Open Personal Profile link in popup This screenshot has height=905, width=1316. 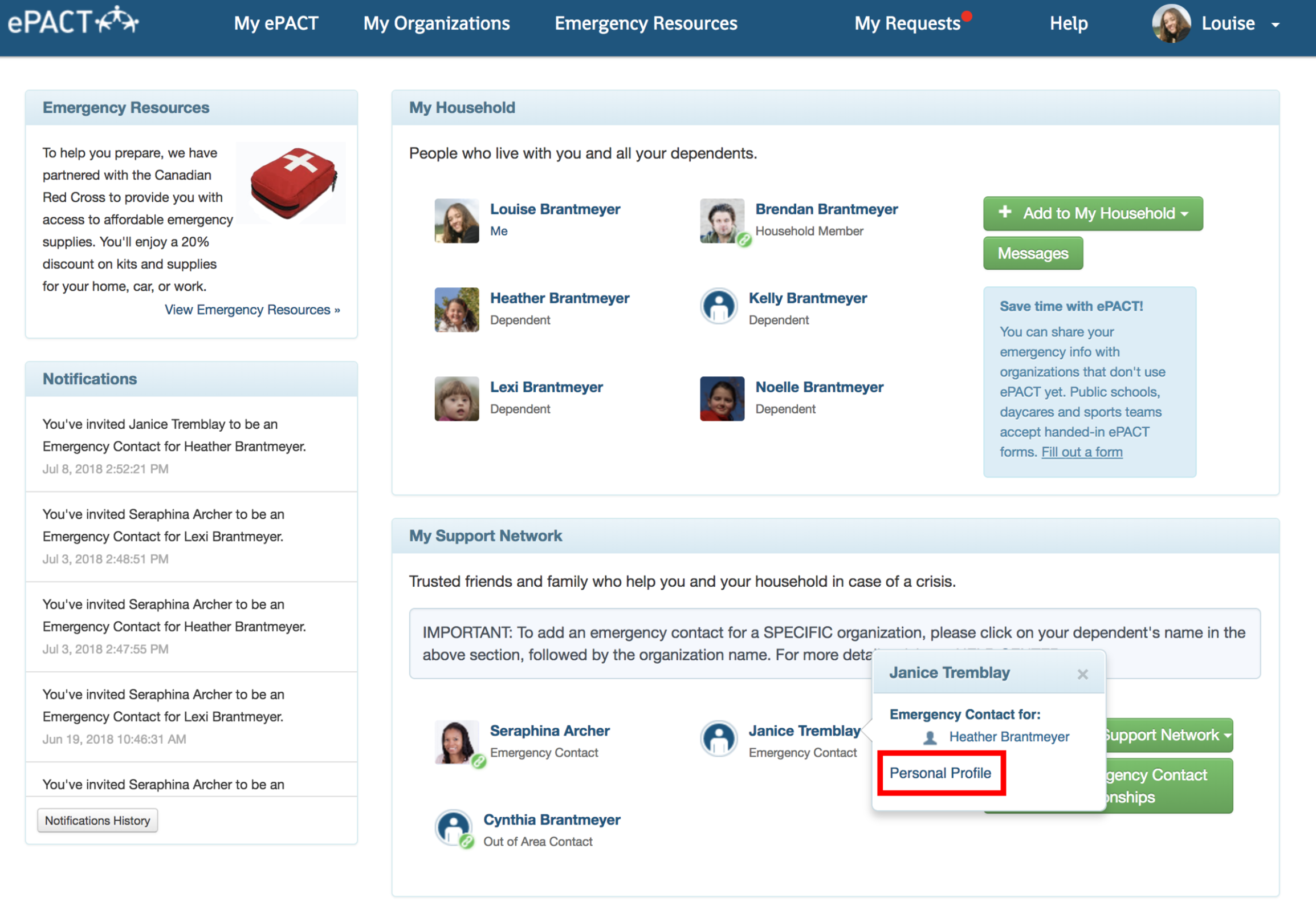pyautogui.click(x=940, y=773)
